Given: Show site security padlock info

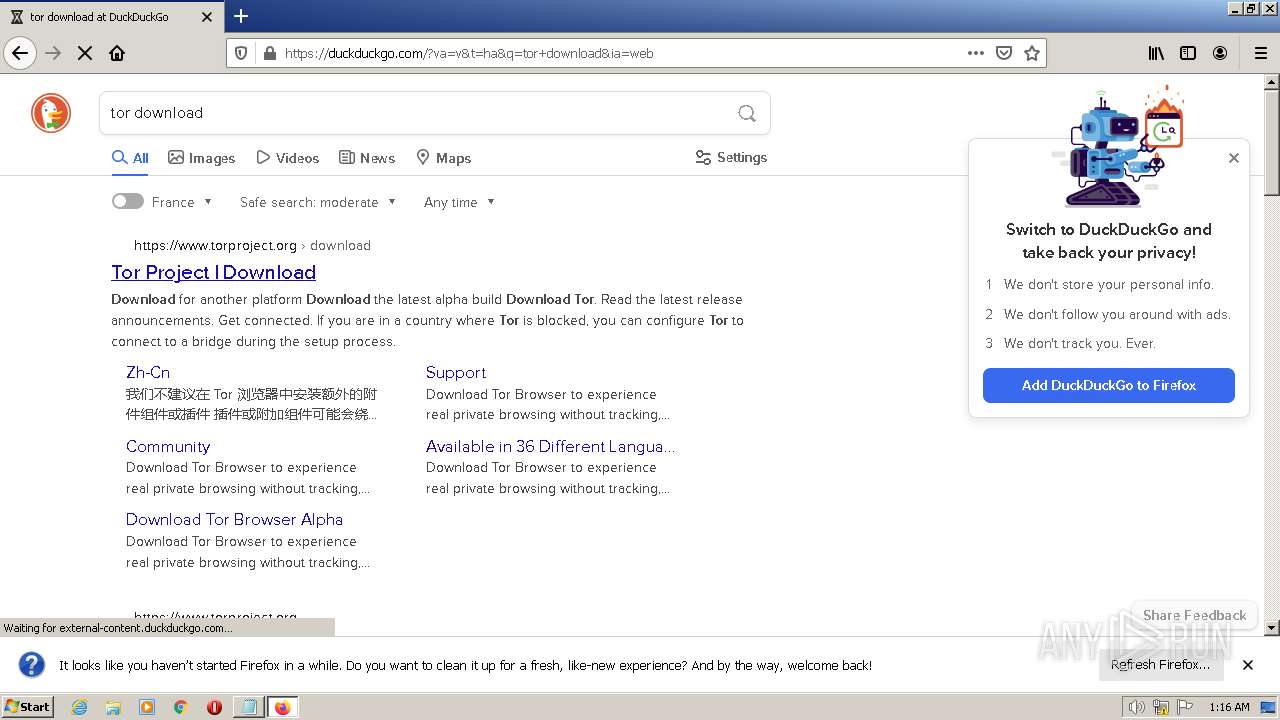Looking at the screenshot, I should [x=268, y=53].
